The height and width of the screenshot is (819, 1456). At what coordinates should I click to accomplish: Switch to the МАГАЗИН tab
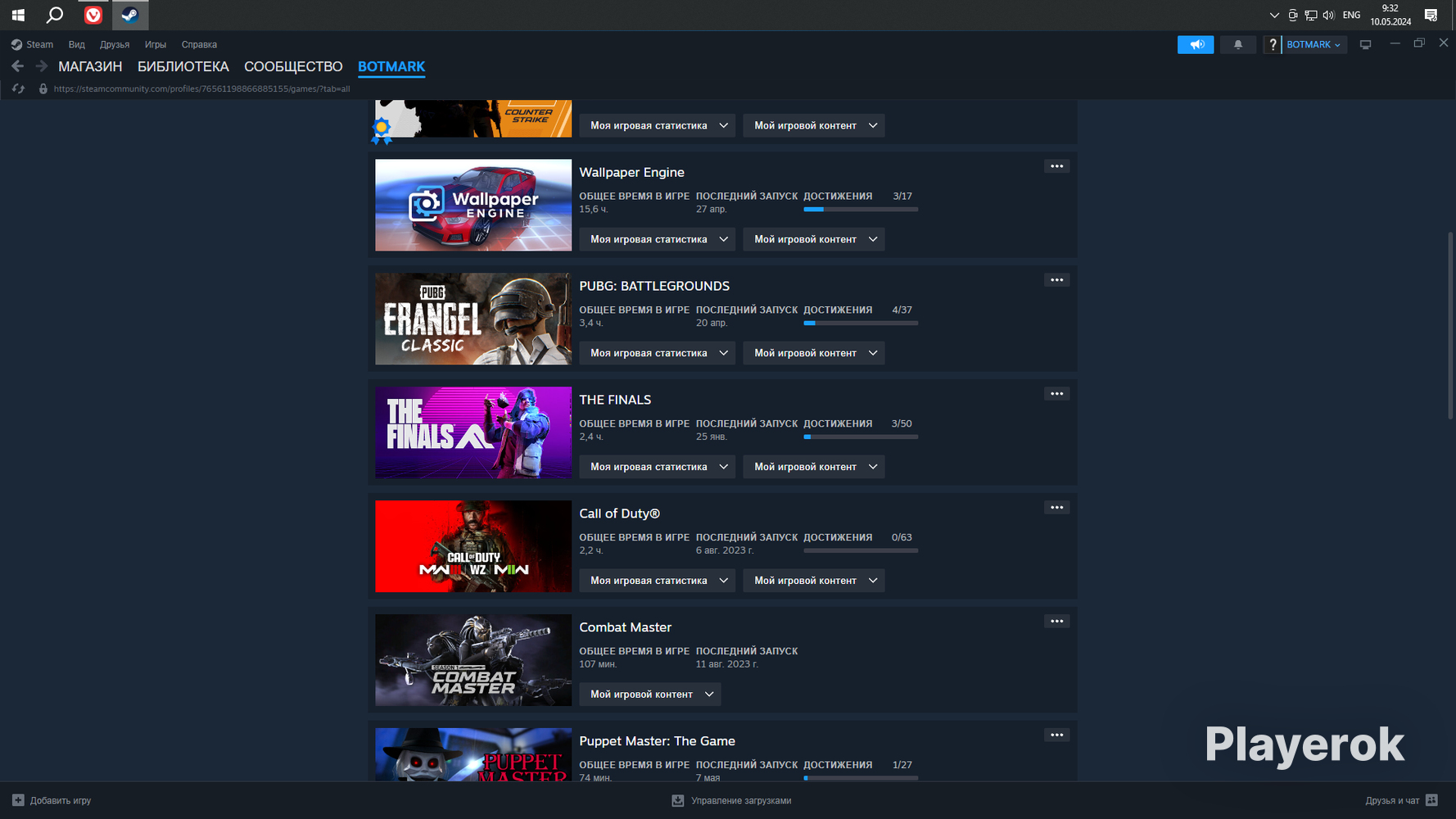click(x=90, y=66)
